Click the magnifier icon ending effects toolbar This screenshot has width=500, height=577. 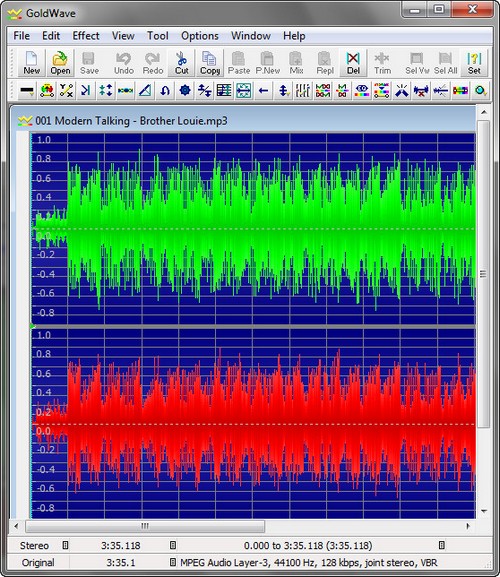(480, 90)
